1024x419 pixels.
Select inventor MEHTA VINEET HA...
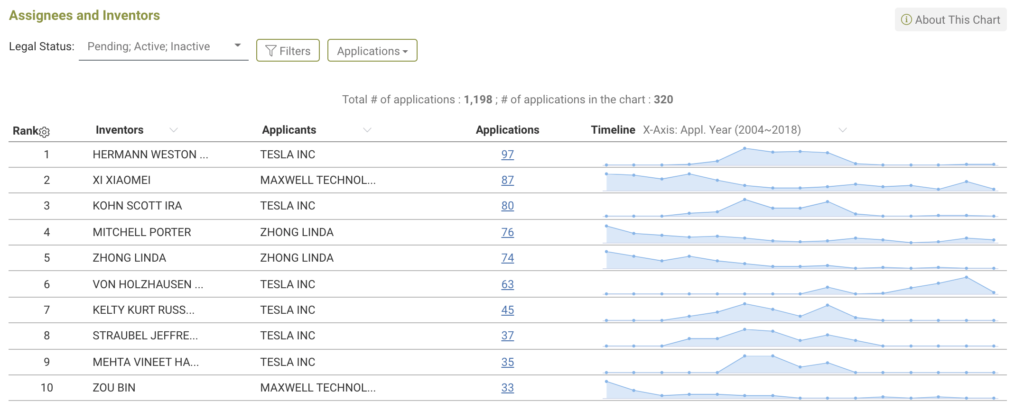coord(146,362)
